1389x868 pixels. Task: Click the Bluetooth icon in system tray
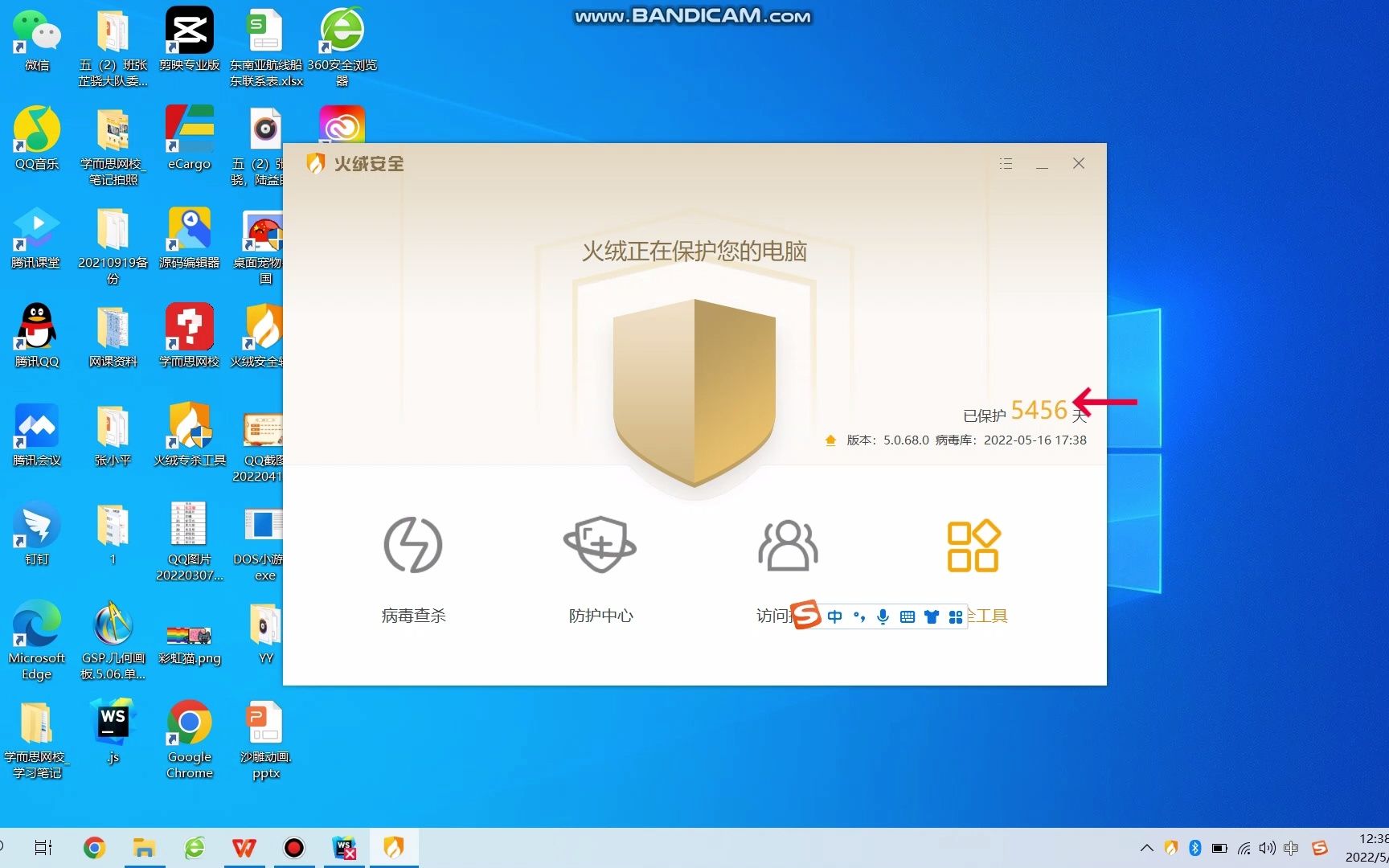1195,848
